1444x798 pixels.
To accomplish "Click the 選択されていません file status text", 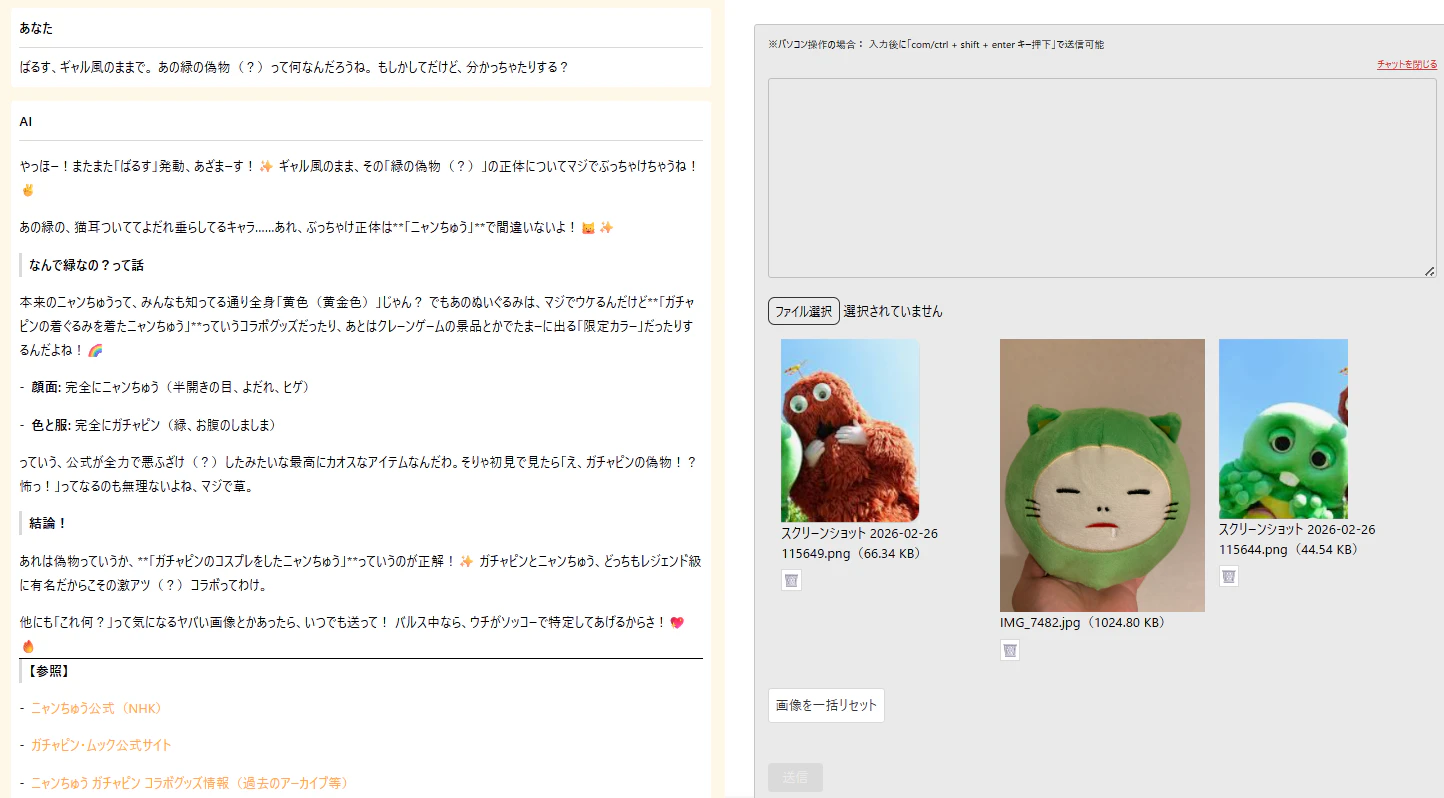I will [x=893, y=311].
